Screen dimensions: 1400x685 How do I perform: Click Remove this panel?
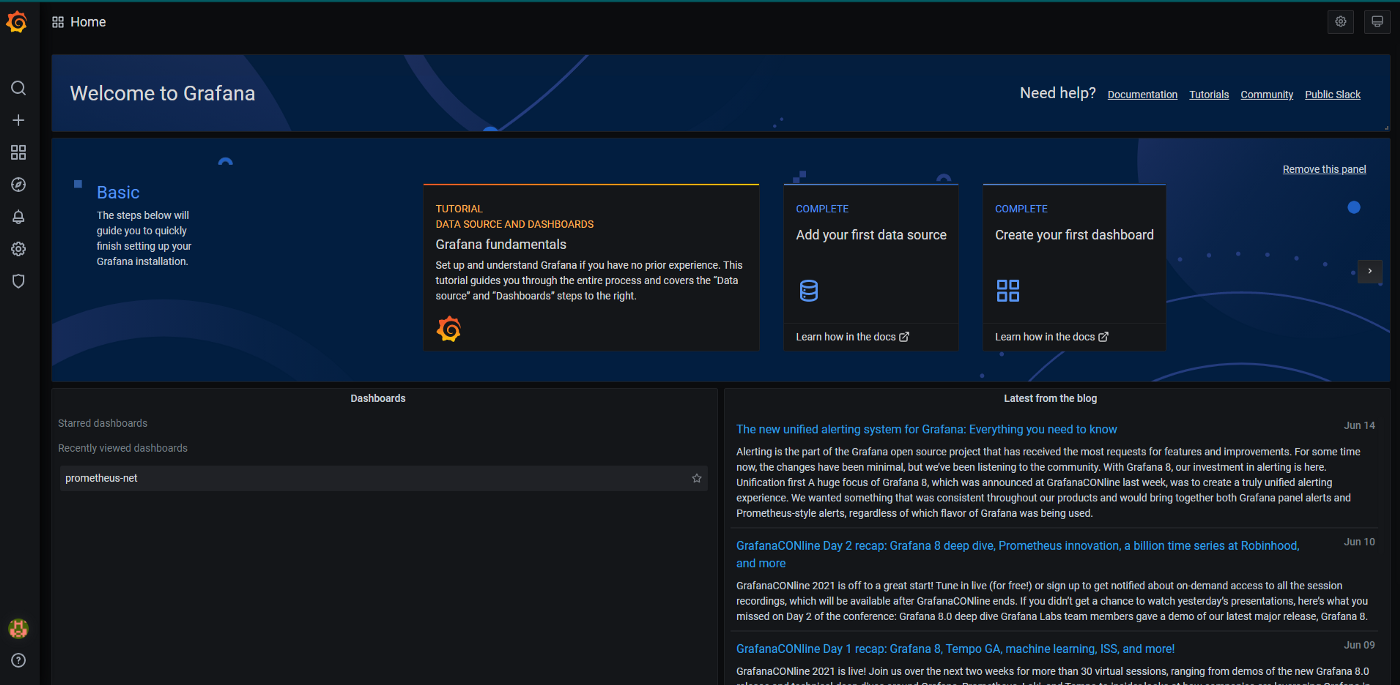click(x=1324, y=169)
